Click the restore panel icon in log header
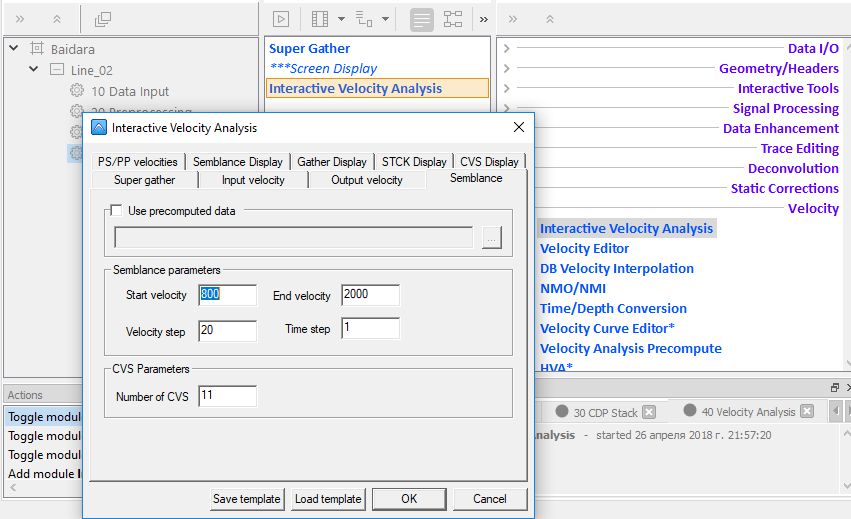The image size is (851, 519). [835, 387]
